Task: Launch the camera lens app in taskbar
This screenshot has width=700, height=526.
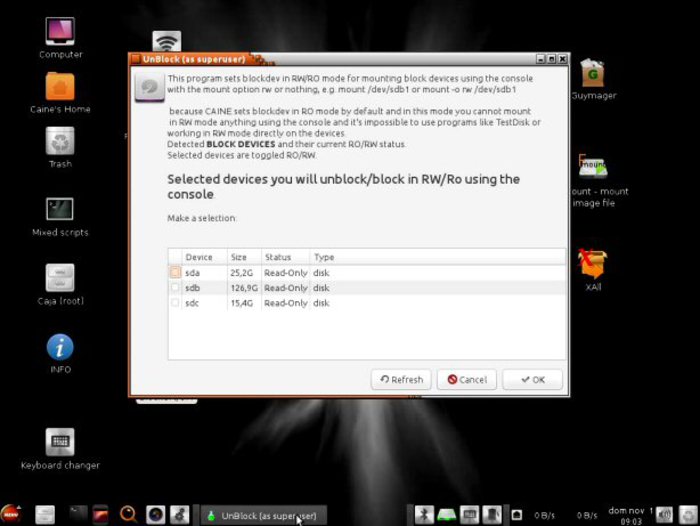Action: tap(156, 515)
